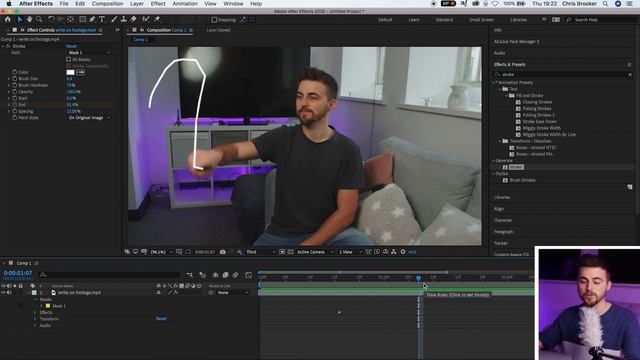Click the white Color swatch for Stroke
Screen dimensions: 640x360
71,72
